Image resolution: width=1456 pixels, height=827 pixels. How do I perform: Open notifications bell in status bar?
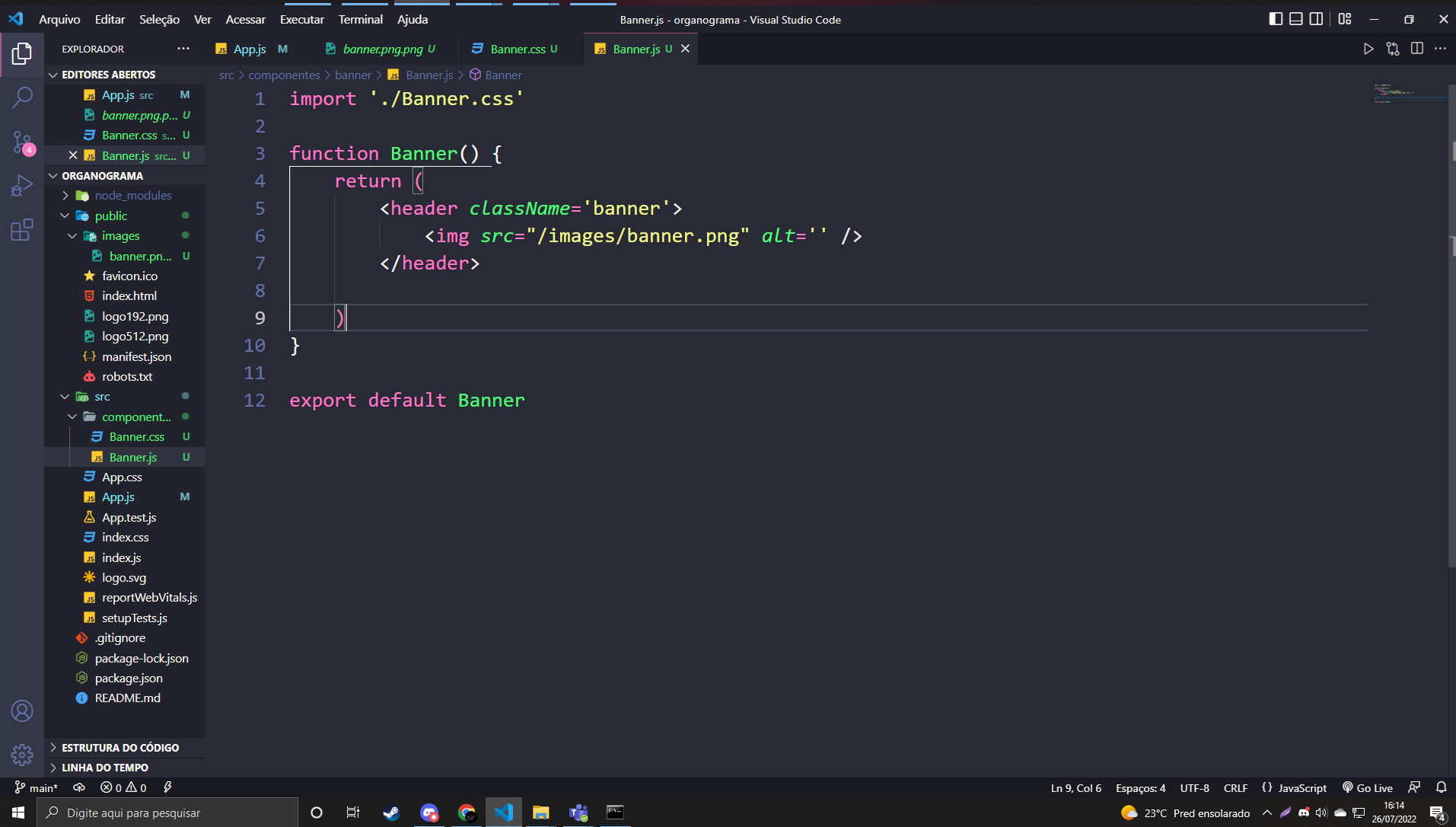coord(1441,787)
